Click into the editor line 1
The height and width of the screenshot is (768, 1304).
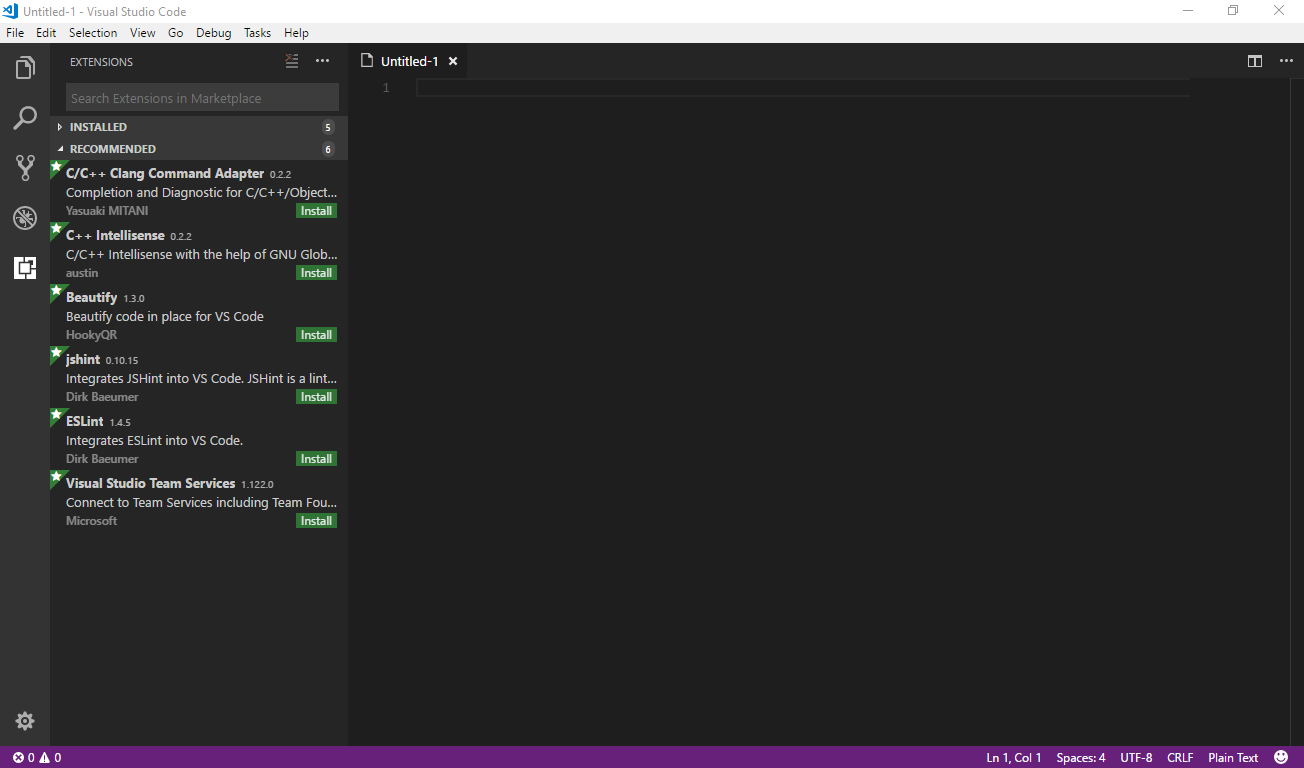click(802, 88)
